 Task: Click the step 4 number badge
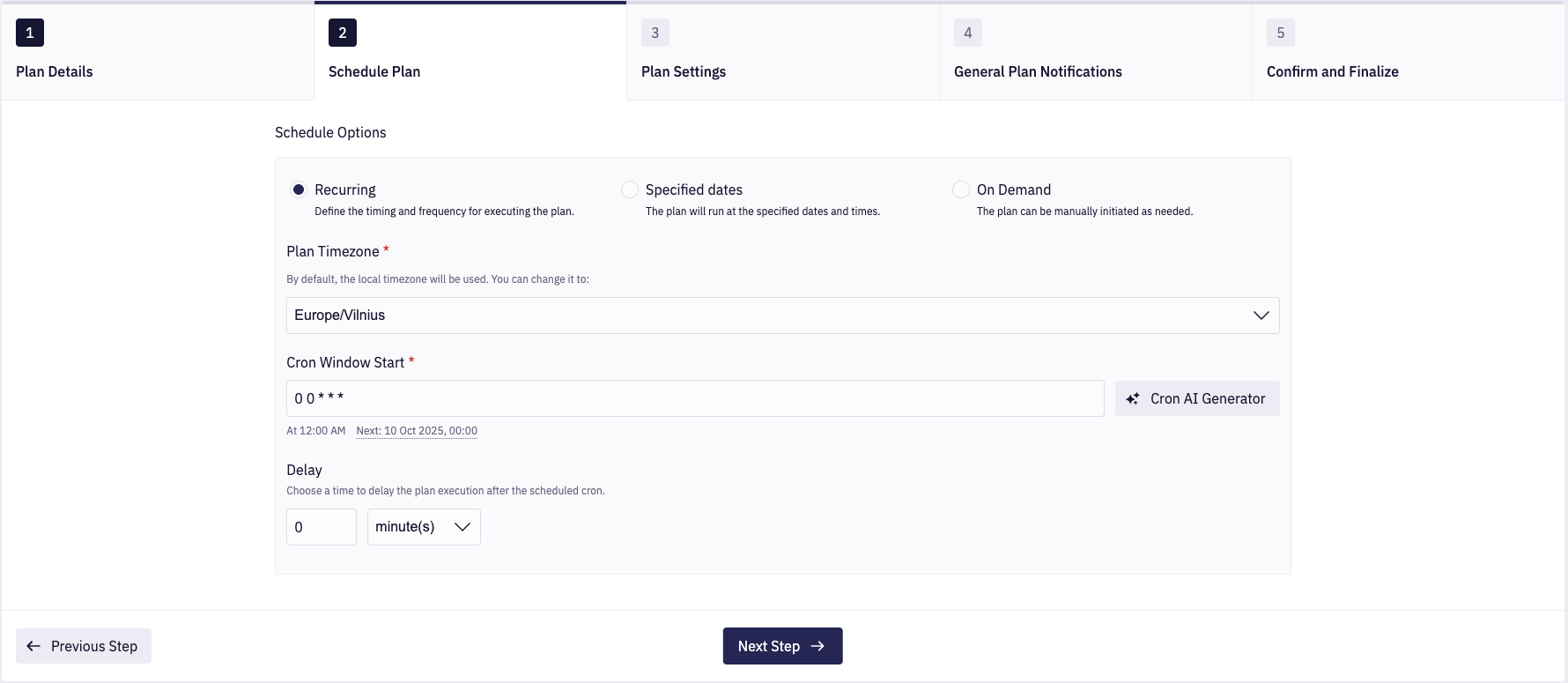[968, 33]
